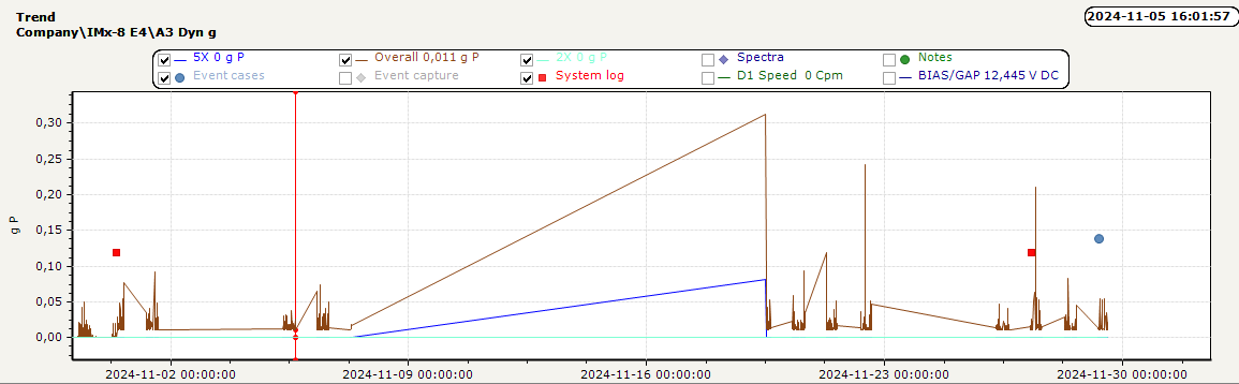
Task: Click the 0,20 y-axis value
Action: pos(48,195)
